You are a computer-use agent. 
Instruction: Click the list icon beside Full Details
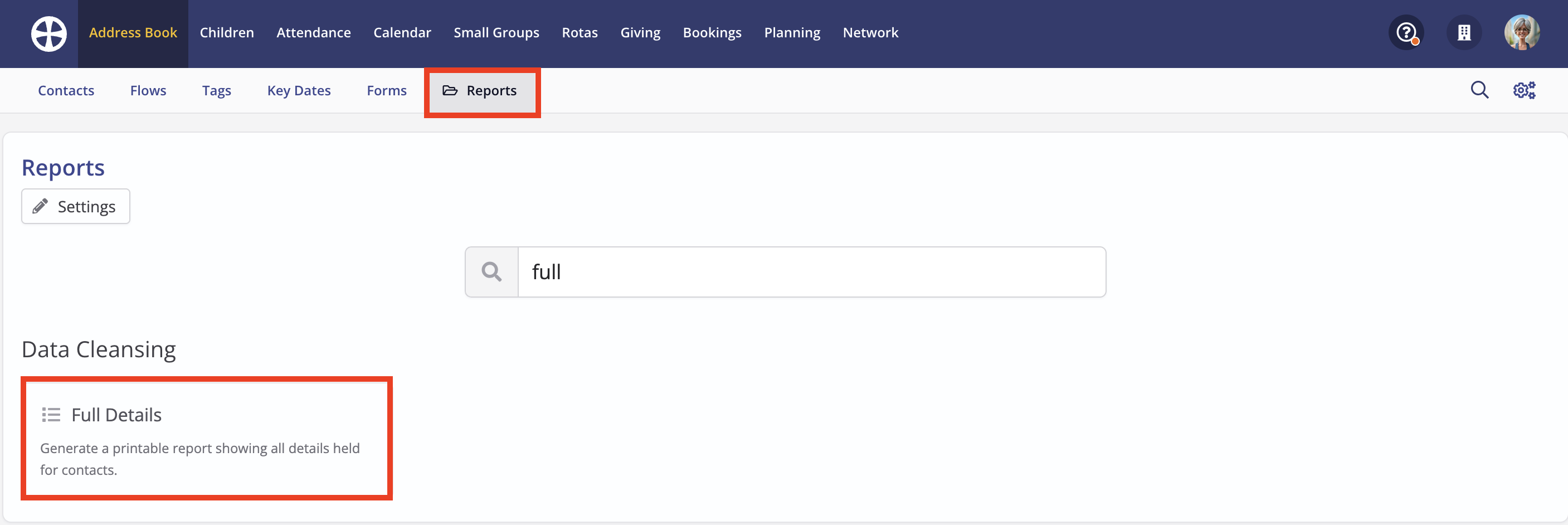coord(51,415)
